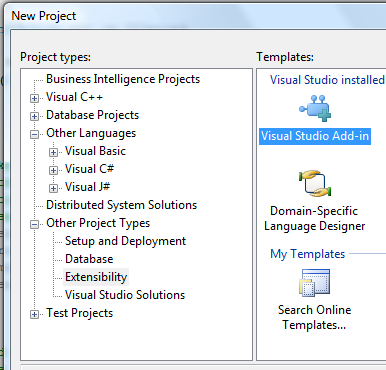Expand the Visual Basic subnode

(53, 152)
